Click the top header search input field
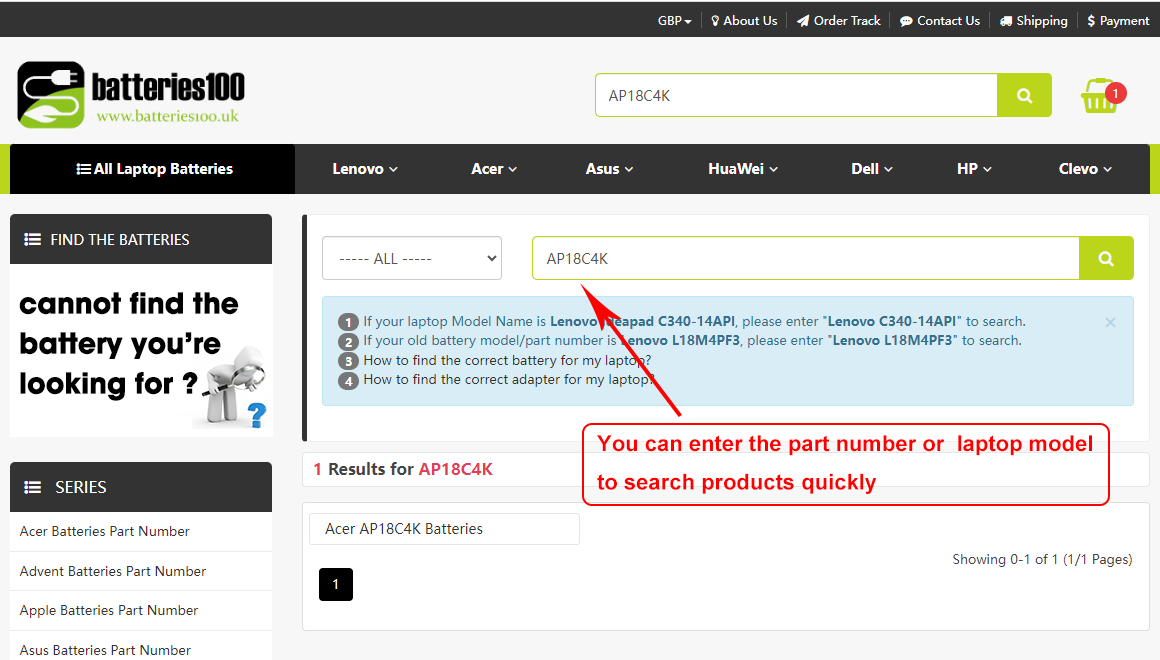Image resolution: width=1160 pixels, height=660 pixels. tap(796, 95)
